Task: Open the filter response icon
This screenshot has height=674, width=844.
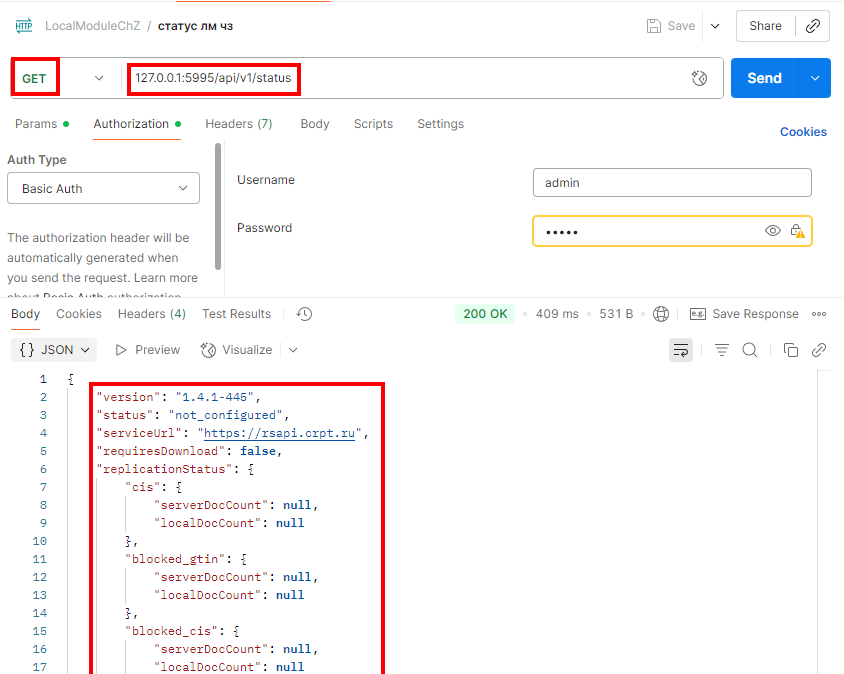Action: point(722,350)
